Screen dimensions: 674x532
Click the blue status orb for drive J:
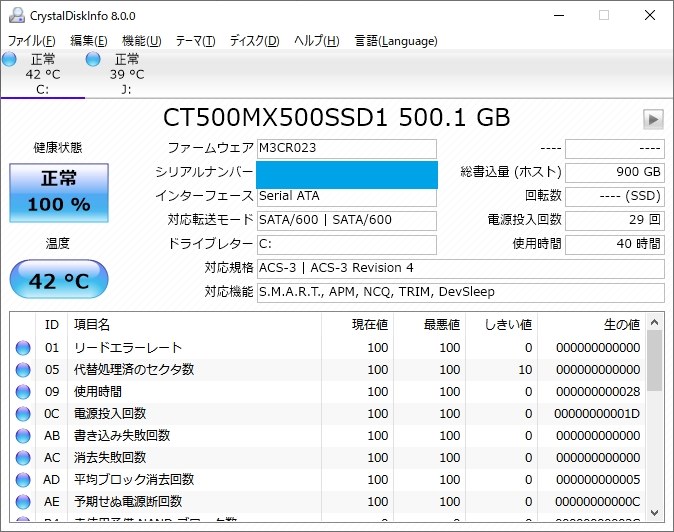coord(93,59)
